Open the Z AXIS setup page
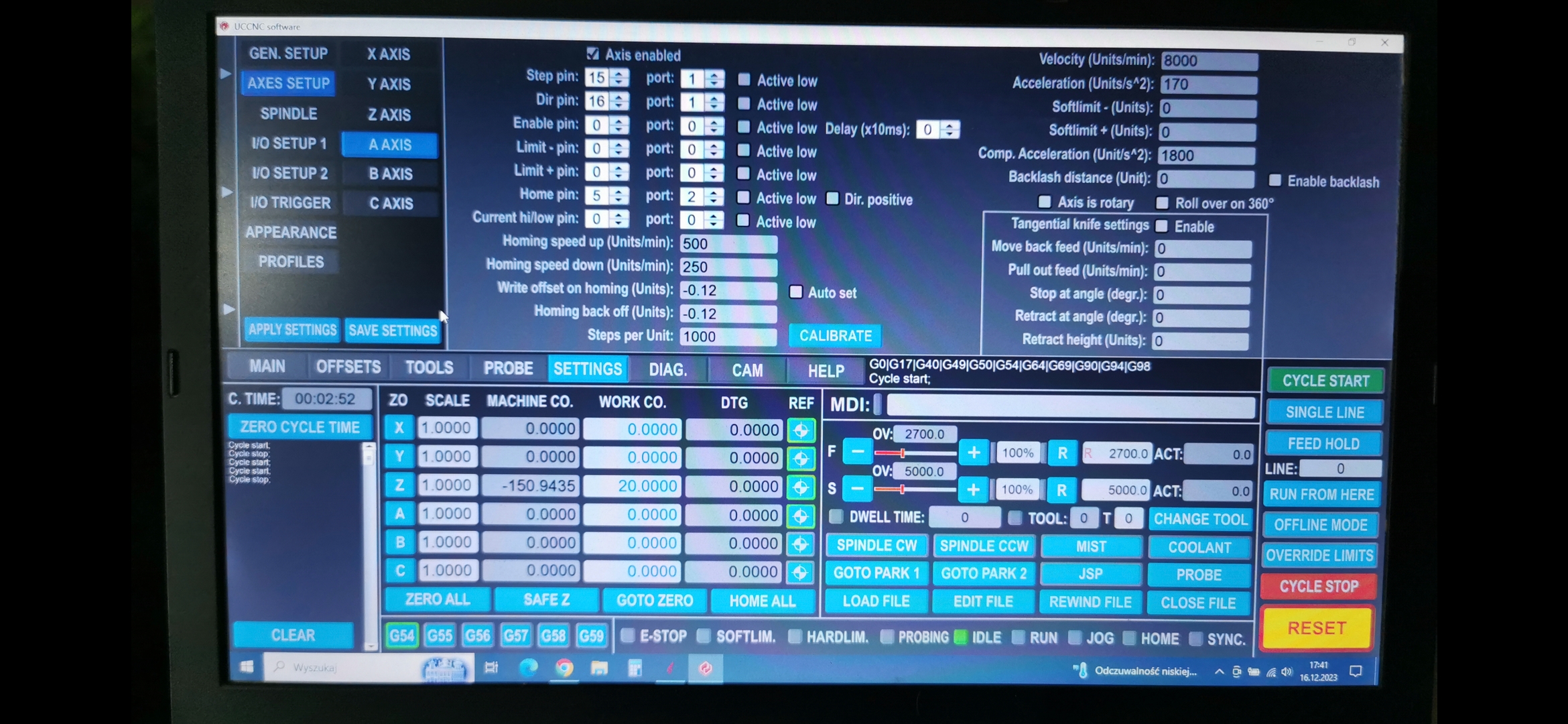 click(389, 115)
